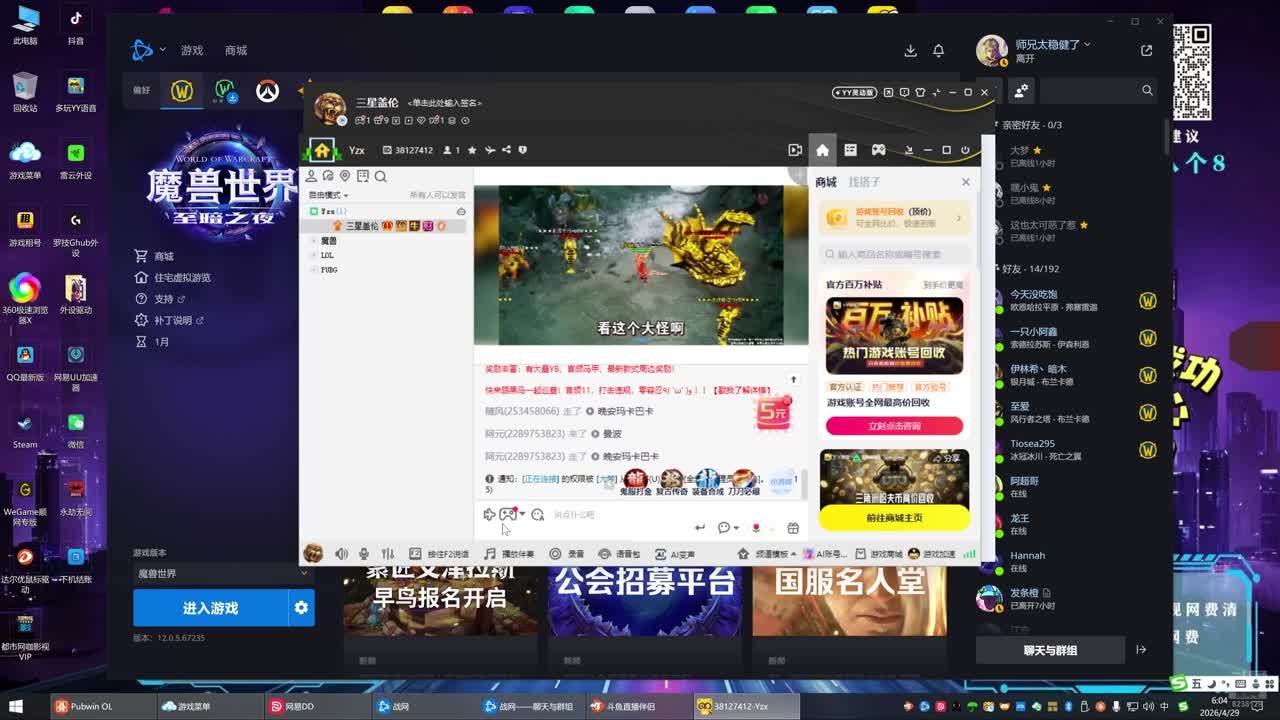Click the yellow 前往商城主页 button
1280x720 pixels.
(894, 518)
